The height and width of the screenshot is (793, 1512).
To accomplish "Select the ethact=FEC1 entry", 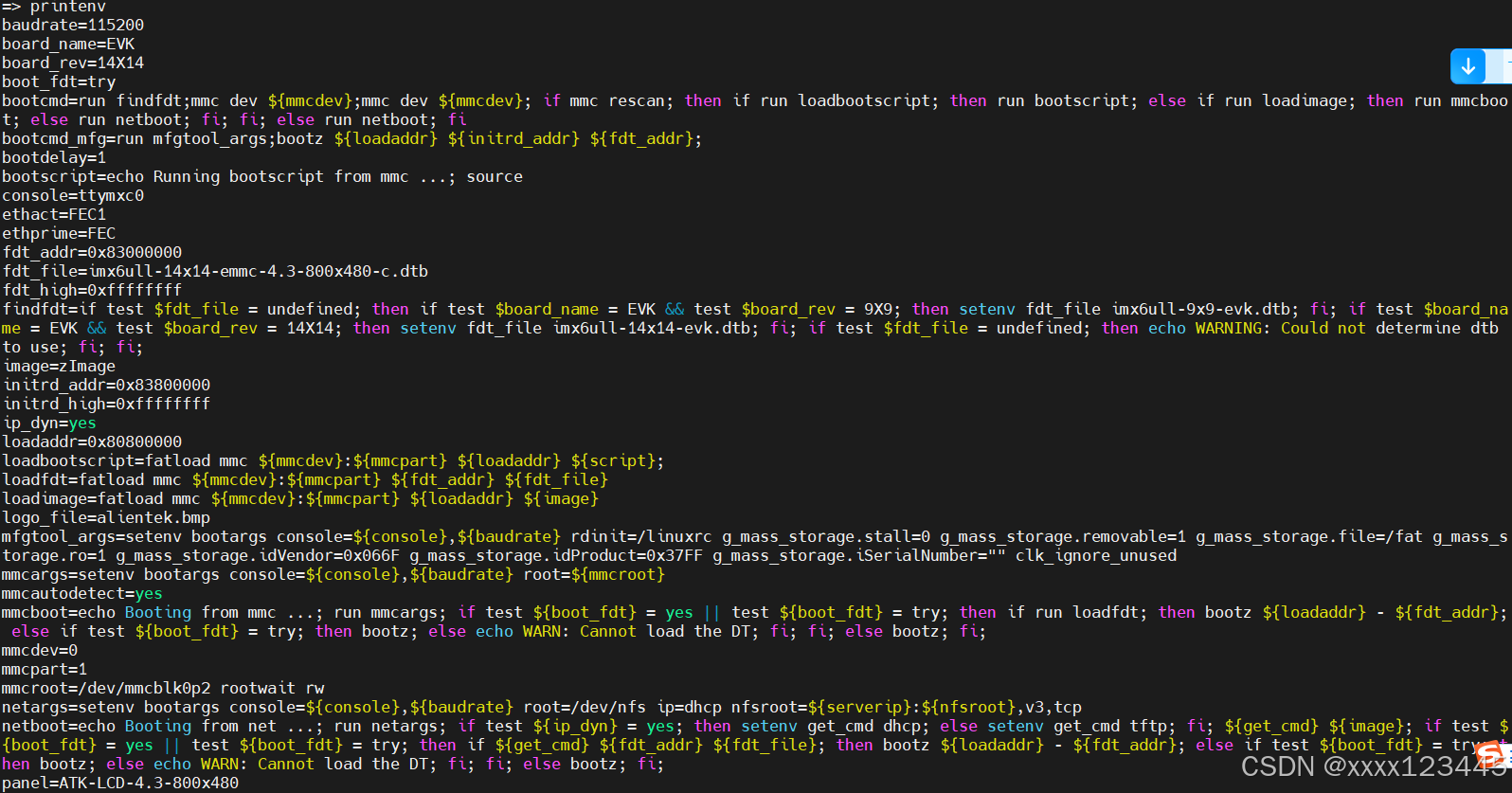I will coord(54,214).
